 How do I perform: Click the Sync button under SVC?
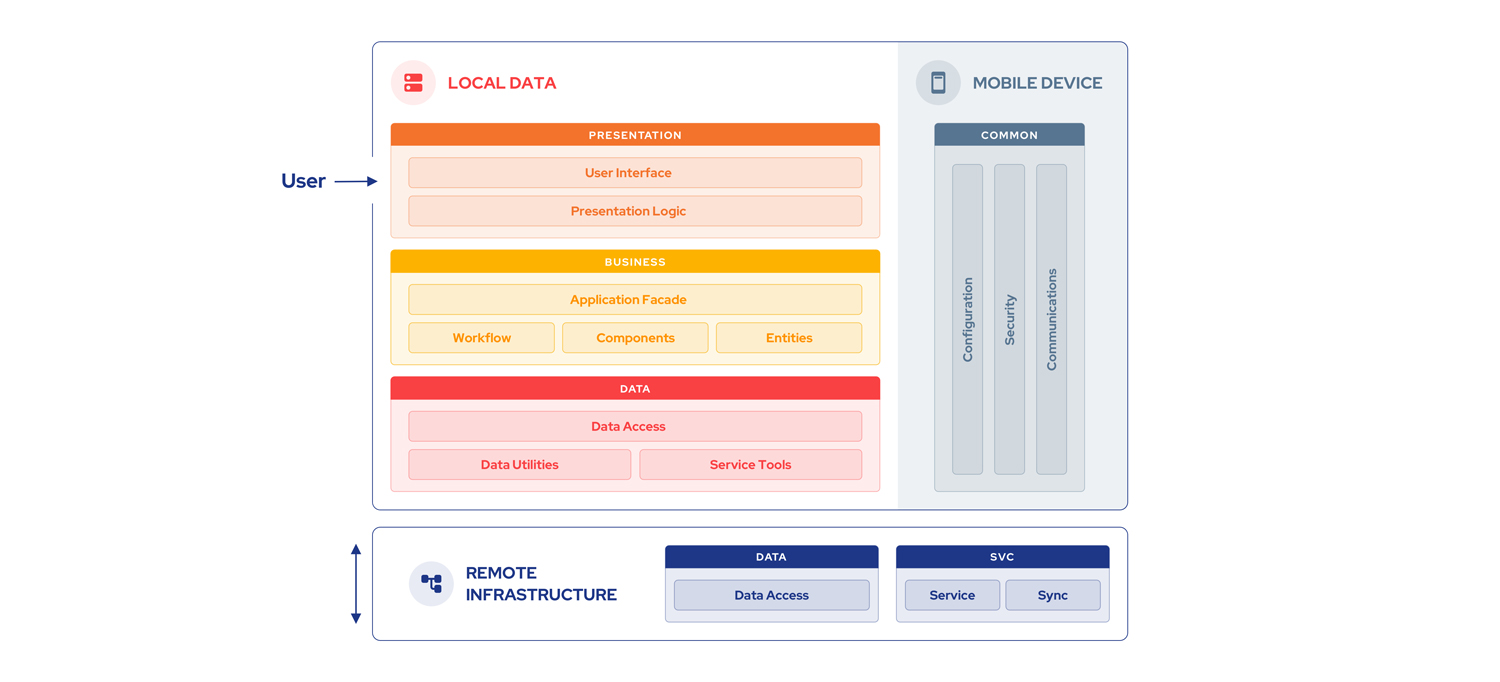[x=1053, y=595]
